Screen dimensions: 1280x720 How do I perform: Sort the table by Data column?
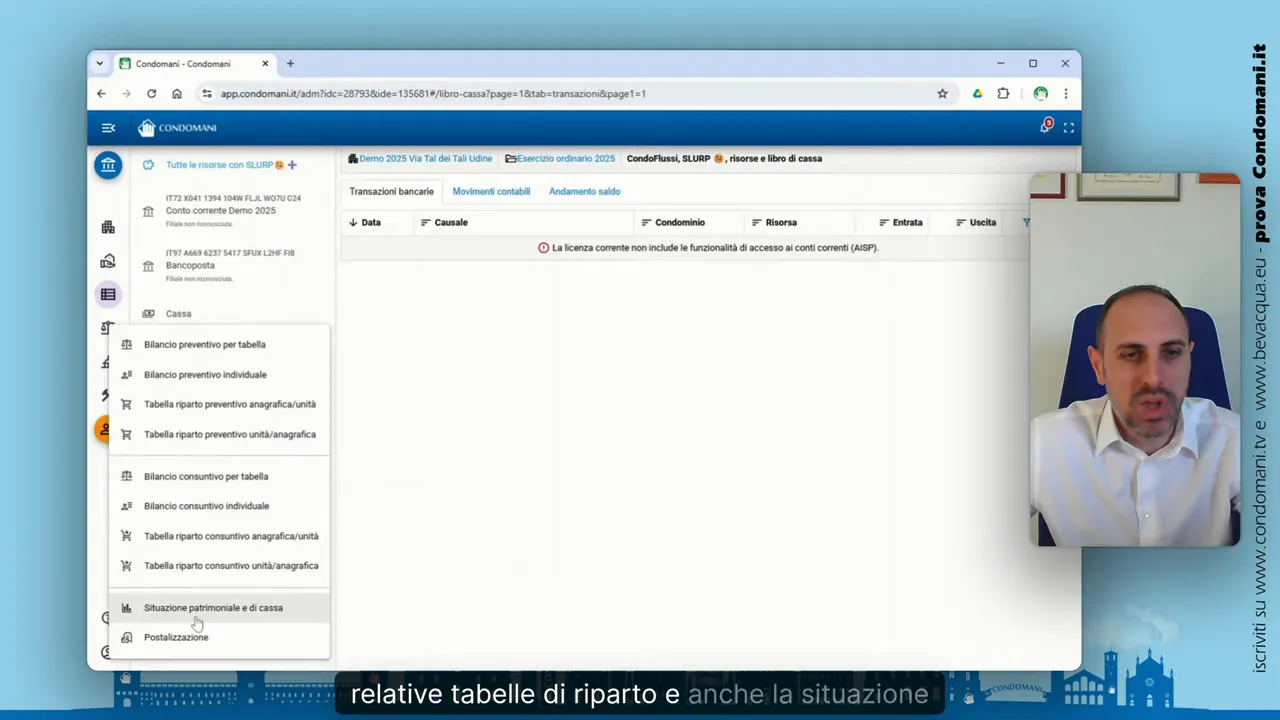365,222
